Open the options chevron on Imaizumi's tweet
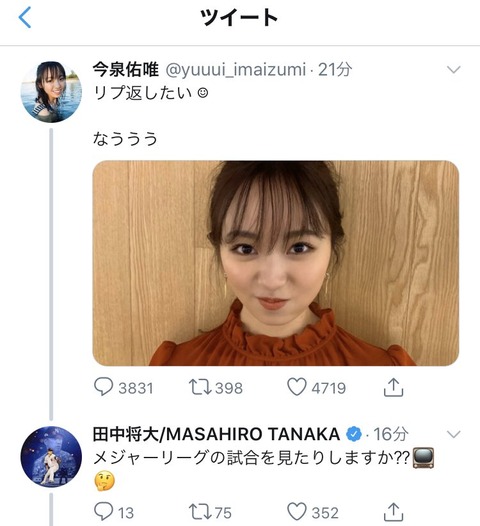This screenshot has height=526, width=480. [454, 69]
